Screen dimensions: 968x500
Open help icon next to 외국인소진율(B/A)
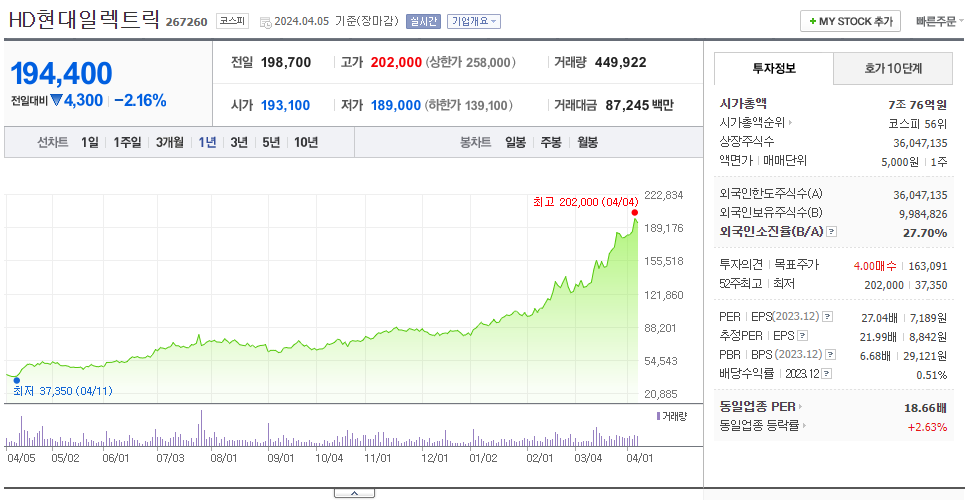click(x=832, y=232)
